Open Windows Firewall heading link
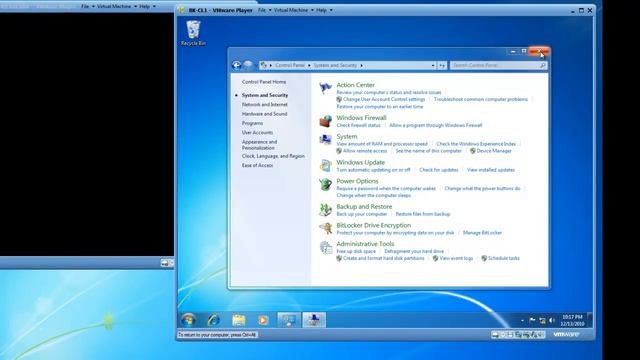 [361, 118]
